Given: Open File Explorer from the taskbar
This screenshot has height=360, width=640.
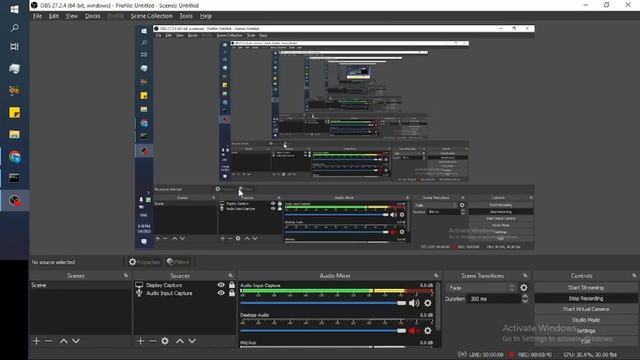Looking at the screenshot, I should click(14, 134).
